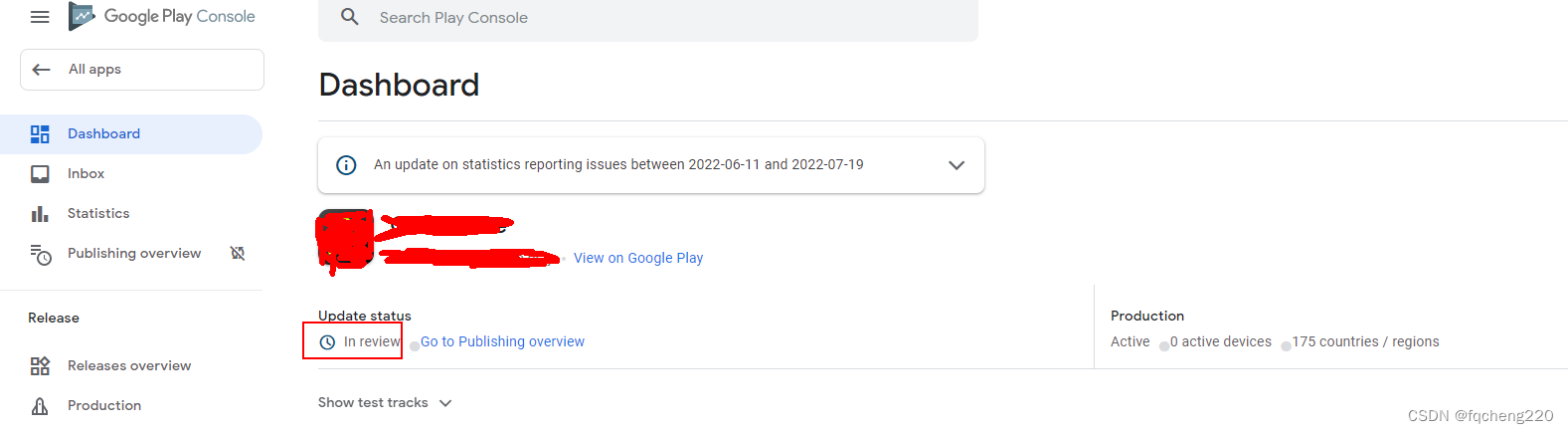Expand Show test tracks
1568x434 pixels.
pyautogui.click(x=385, y=403)
